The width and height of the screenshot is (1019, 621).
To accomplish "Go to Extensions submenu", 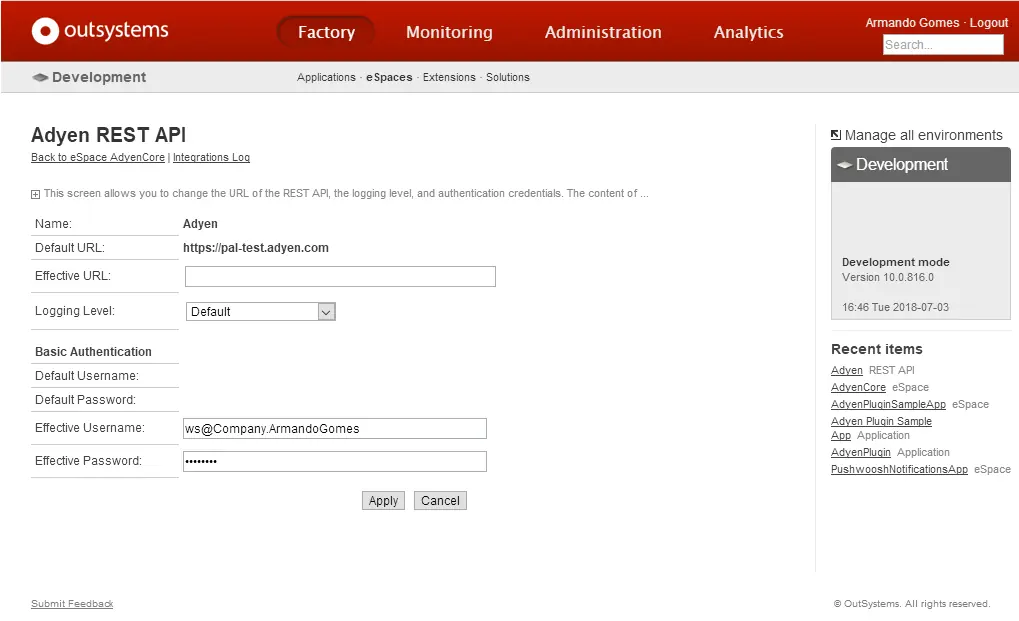I will click(x=449, y=77).
